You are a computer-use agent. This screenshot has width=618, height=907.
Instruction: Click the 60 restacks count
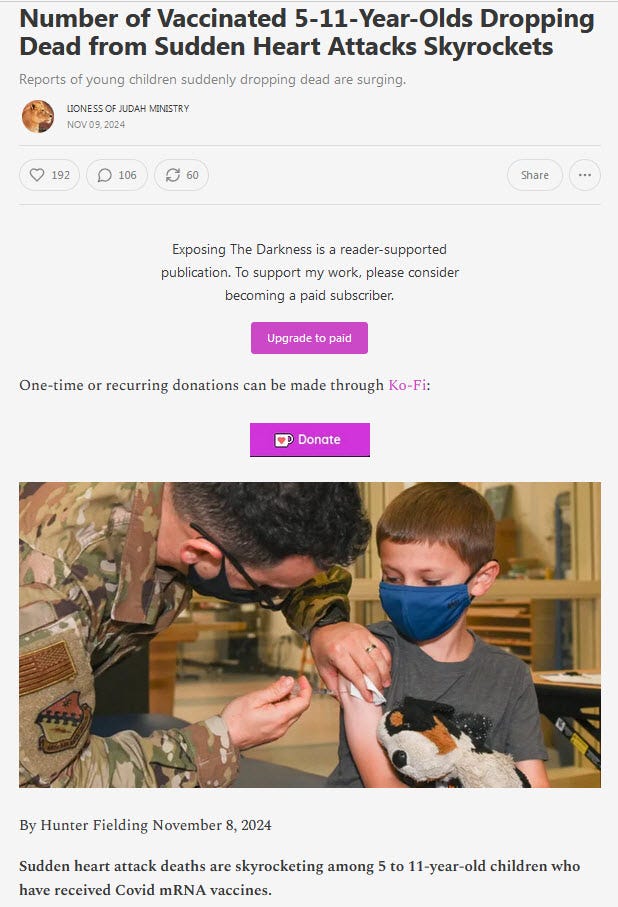192,175
